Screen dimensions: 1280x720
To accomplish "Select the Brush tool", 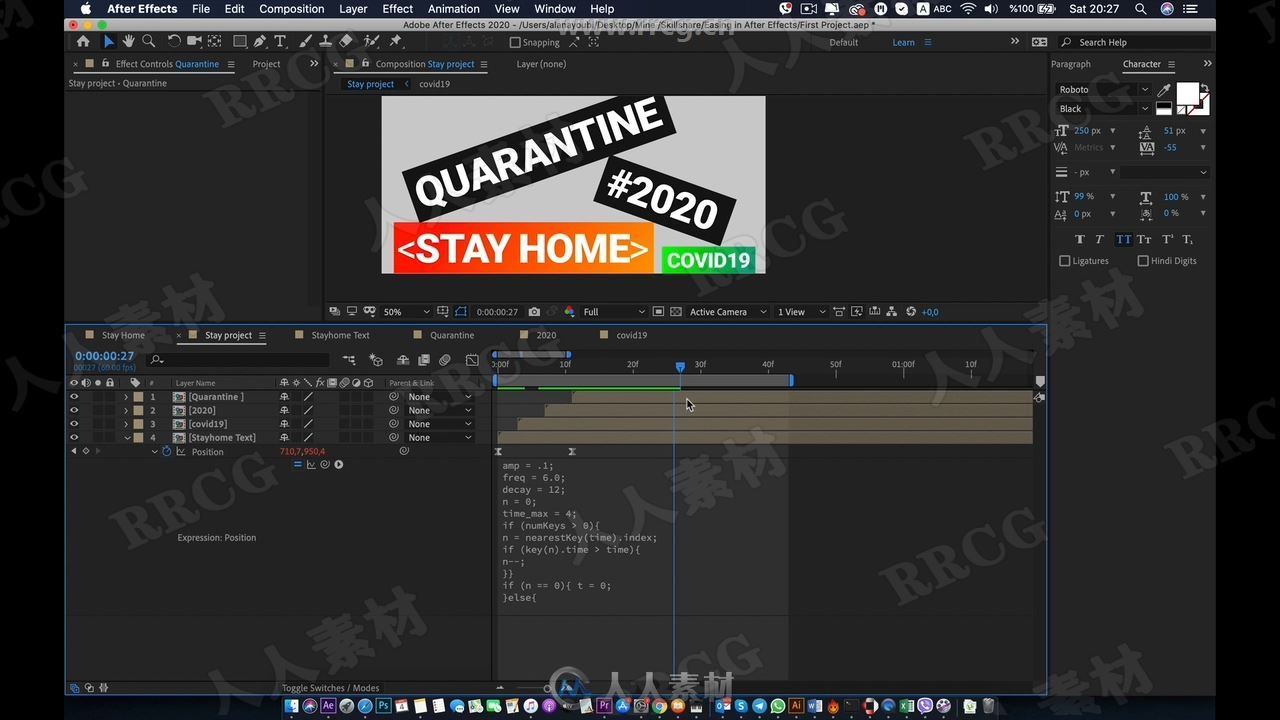I will [x=306, y=42].
